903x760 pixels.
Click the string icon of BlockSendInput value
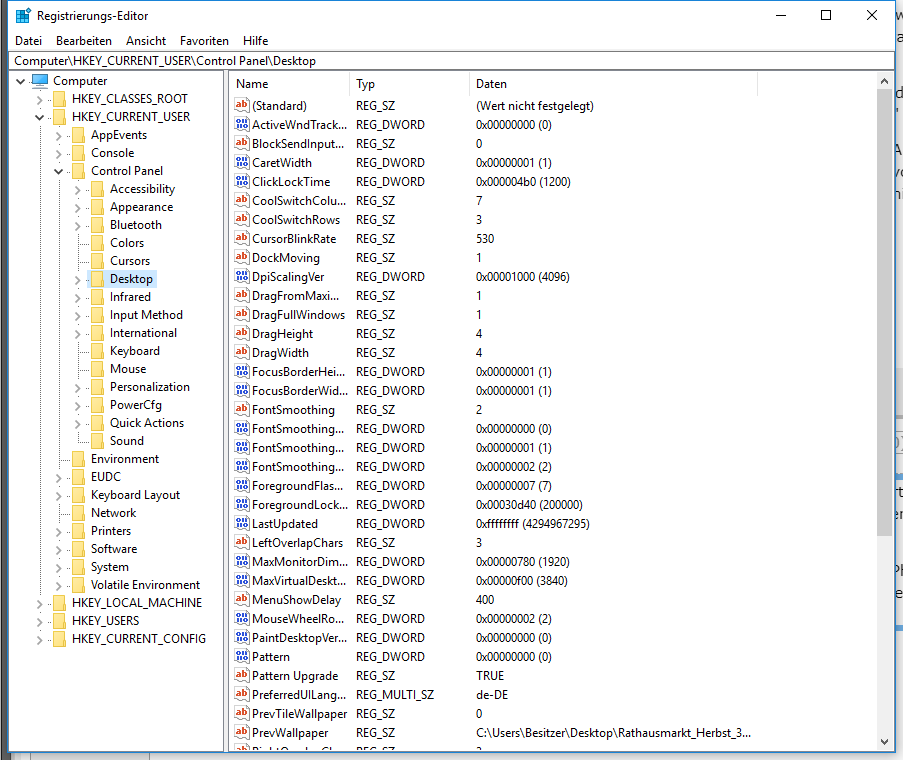tap(242, 143)
